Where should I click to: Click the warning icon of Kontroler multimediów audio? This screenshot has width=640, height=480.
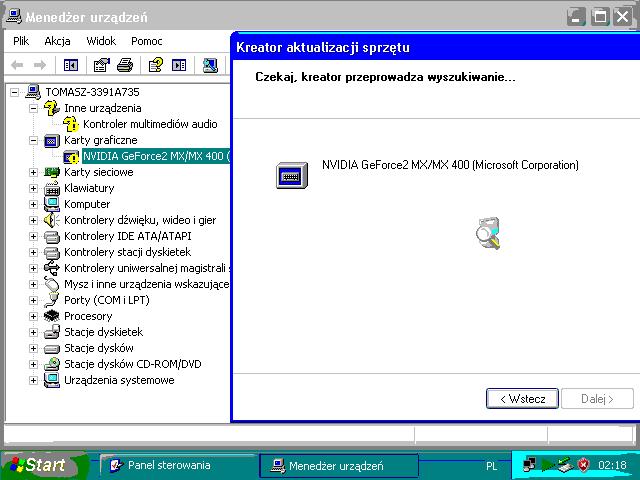tap(71, 124)
